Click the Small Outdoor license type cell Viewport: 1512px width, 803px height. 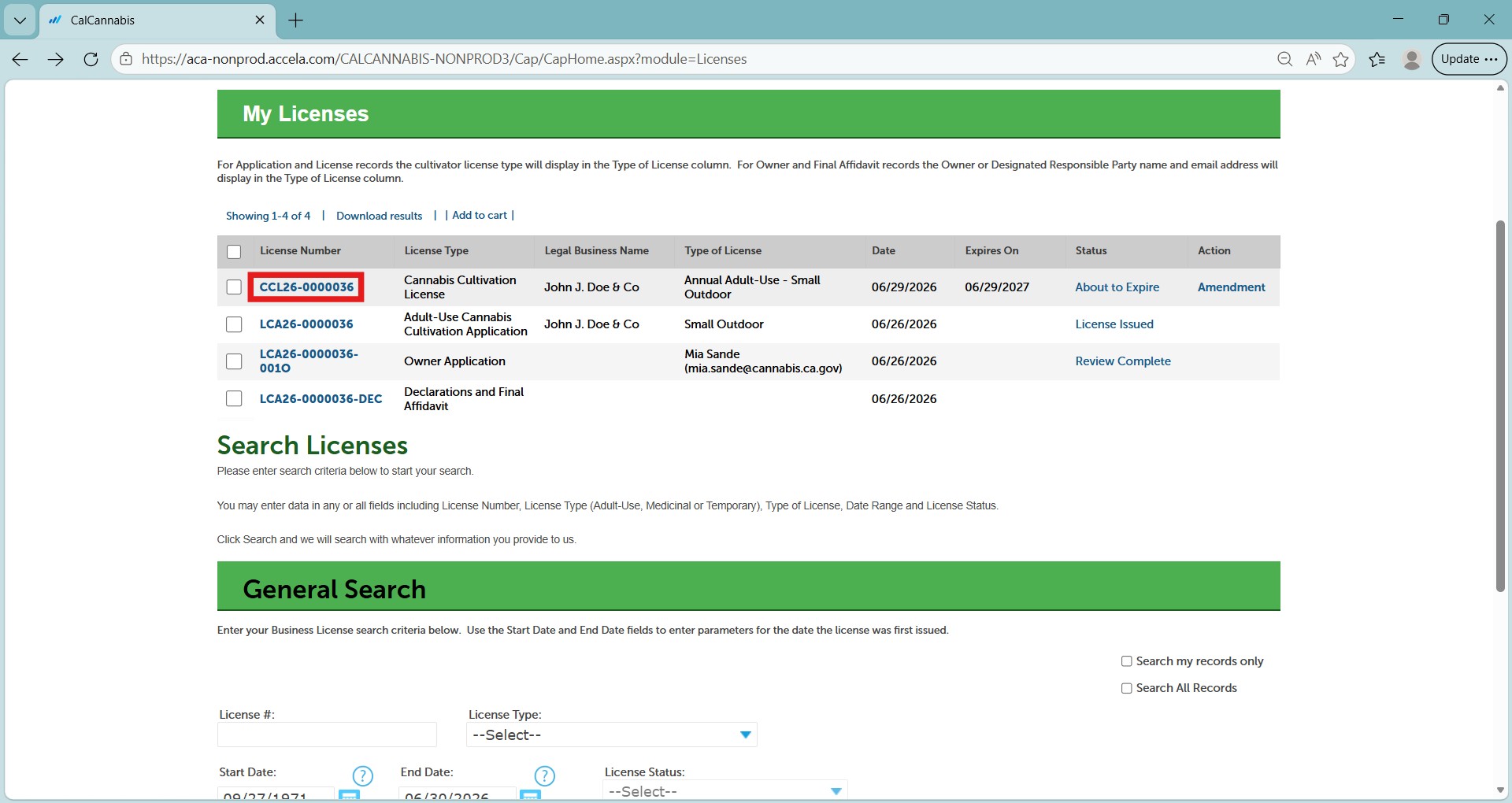pyautogui.click(x=724, y=324)
